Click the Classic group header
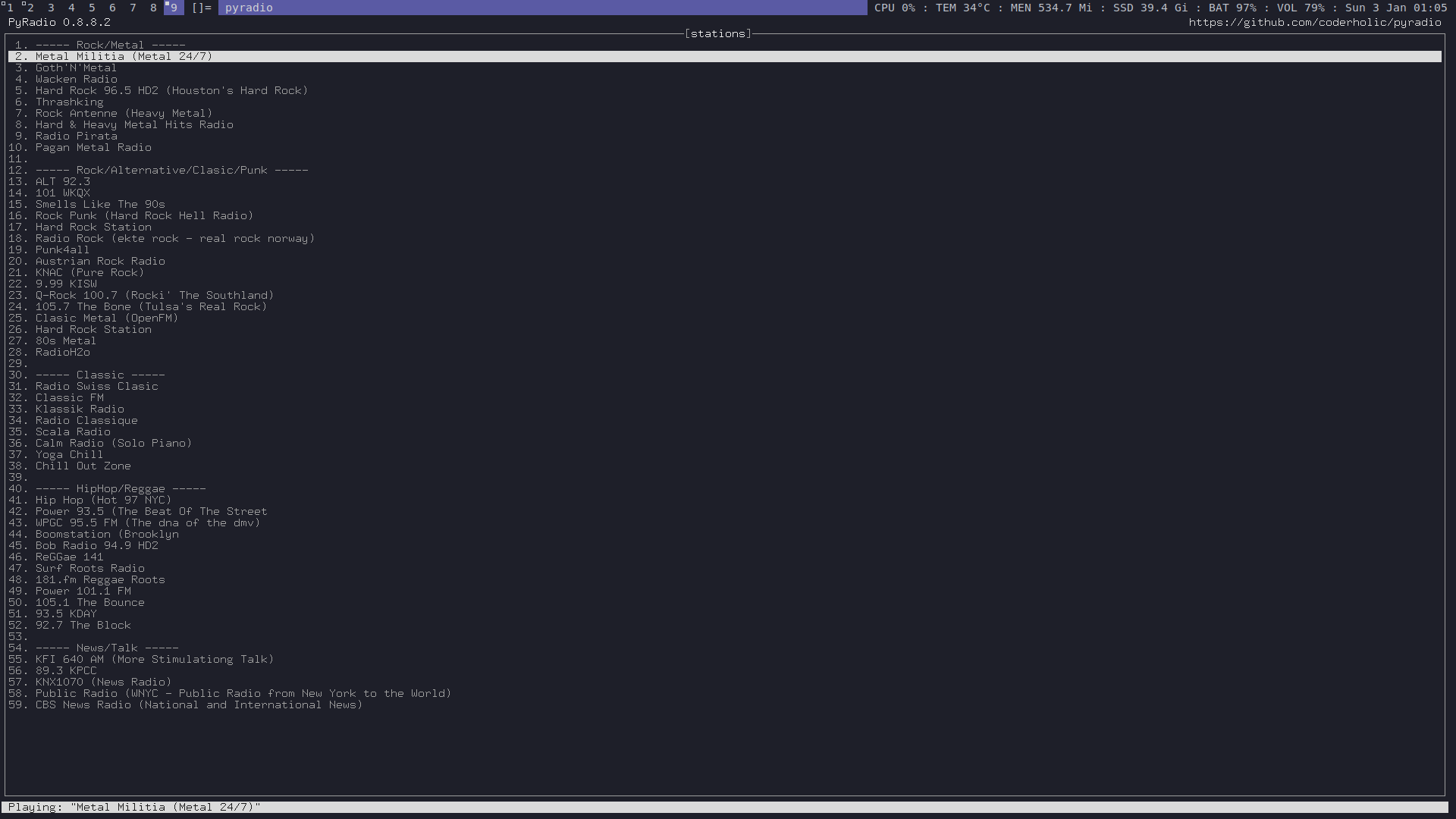1456x819 pixels. click(100, 375)
